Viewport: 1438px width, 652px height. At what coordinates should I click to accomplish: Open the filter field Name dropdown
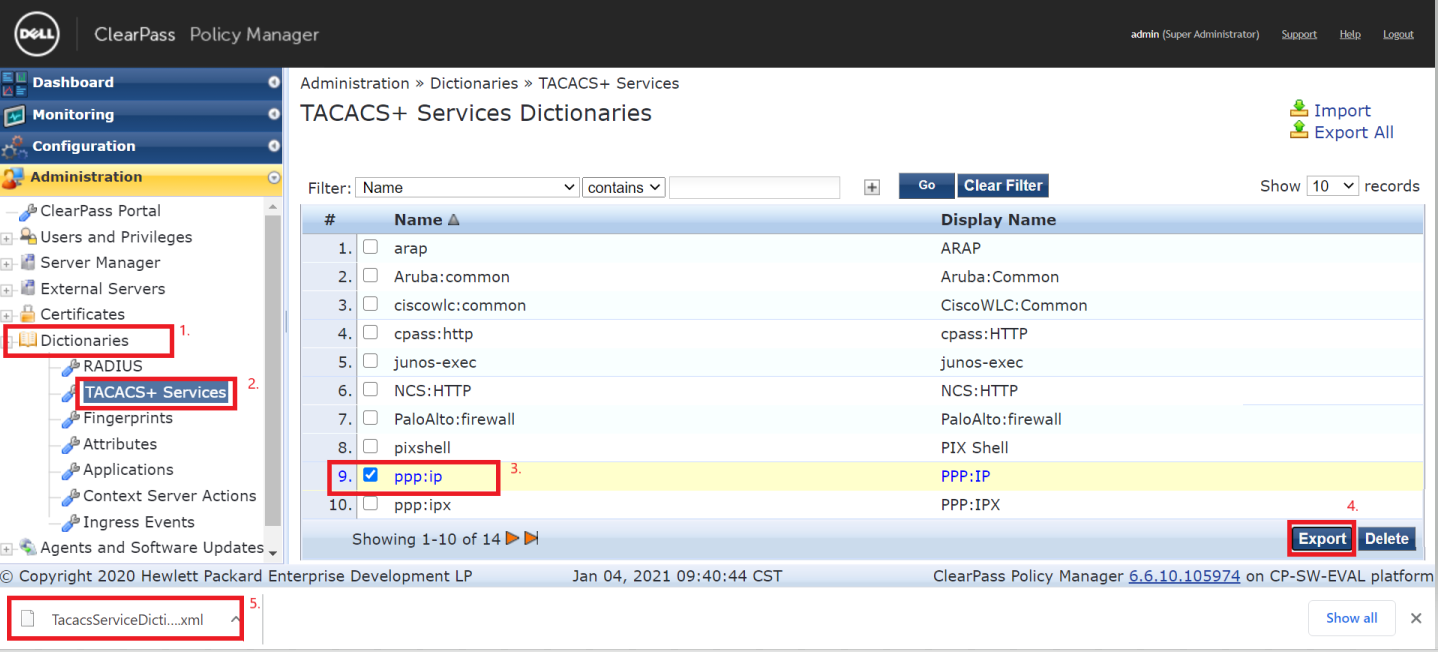pos(467,187)
